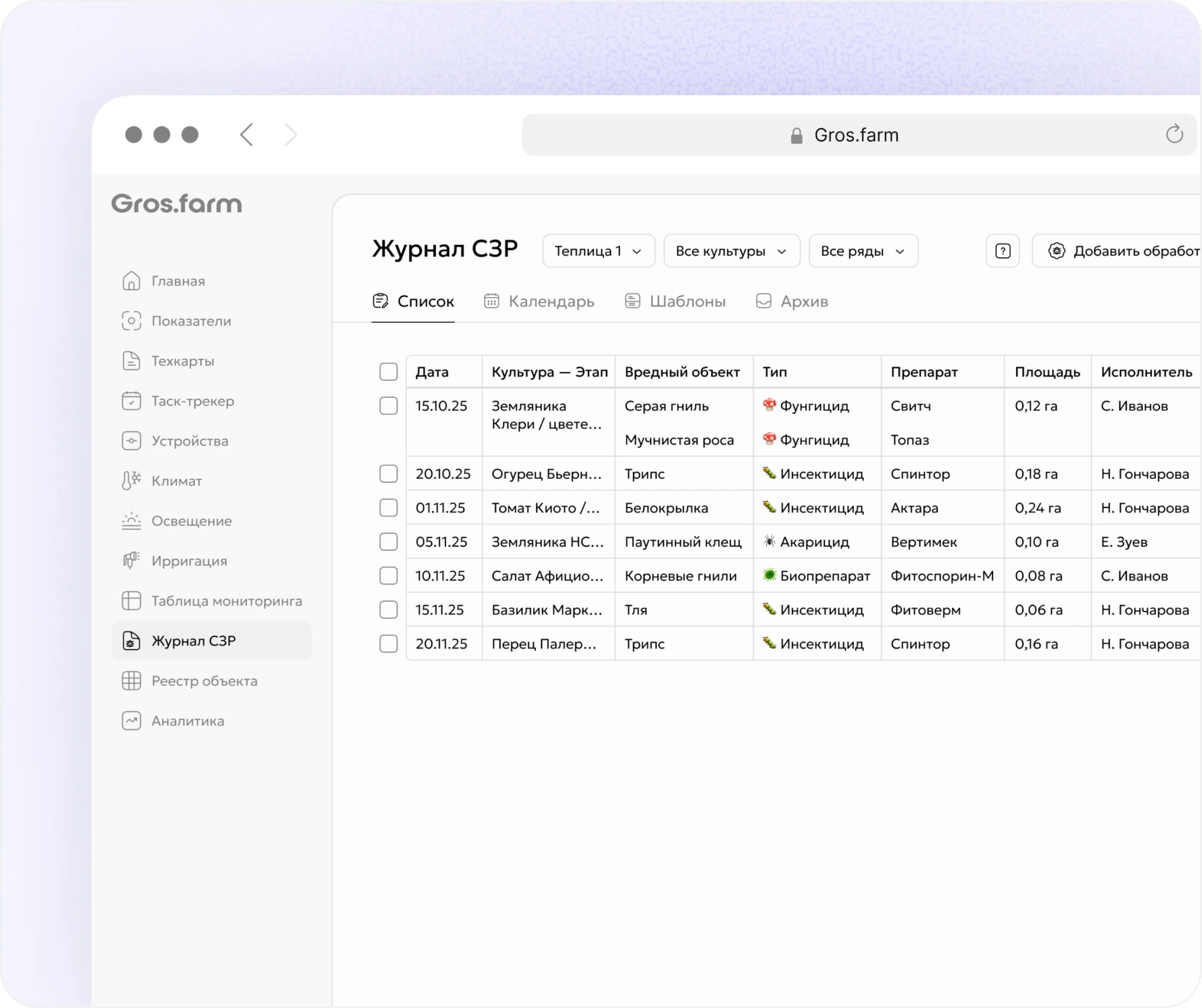Check the 15.11.25 Базилик row checkbox

tap(389, 610)
